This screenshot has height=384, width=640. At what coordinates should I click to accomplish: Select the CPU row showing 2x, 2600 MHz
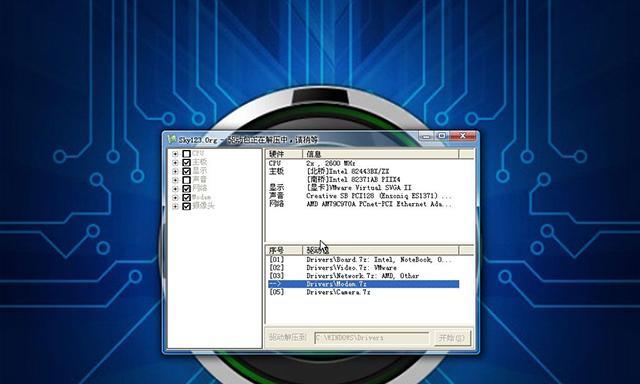click(x=363, y=163)
